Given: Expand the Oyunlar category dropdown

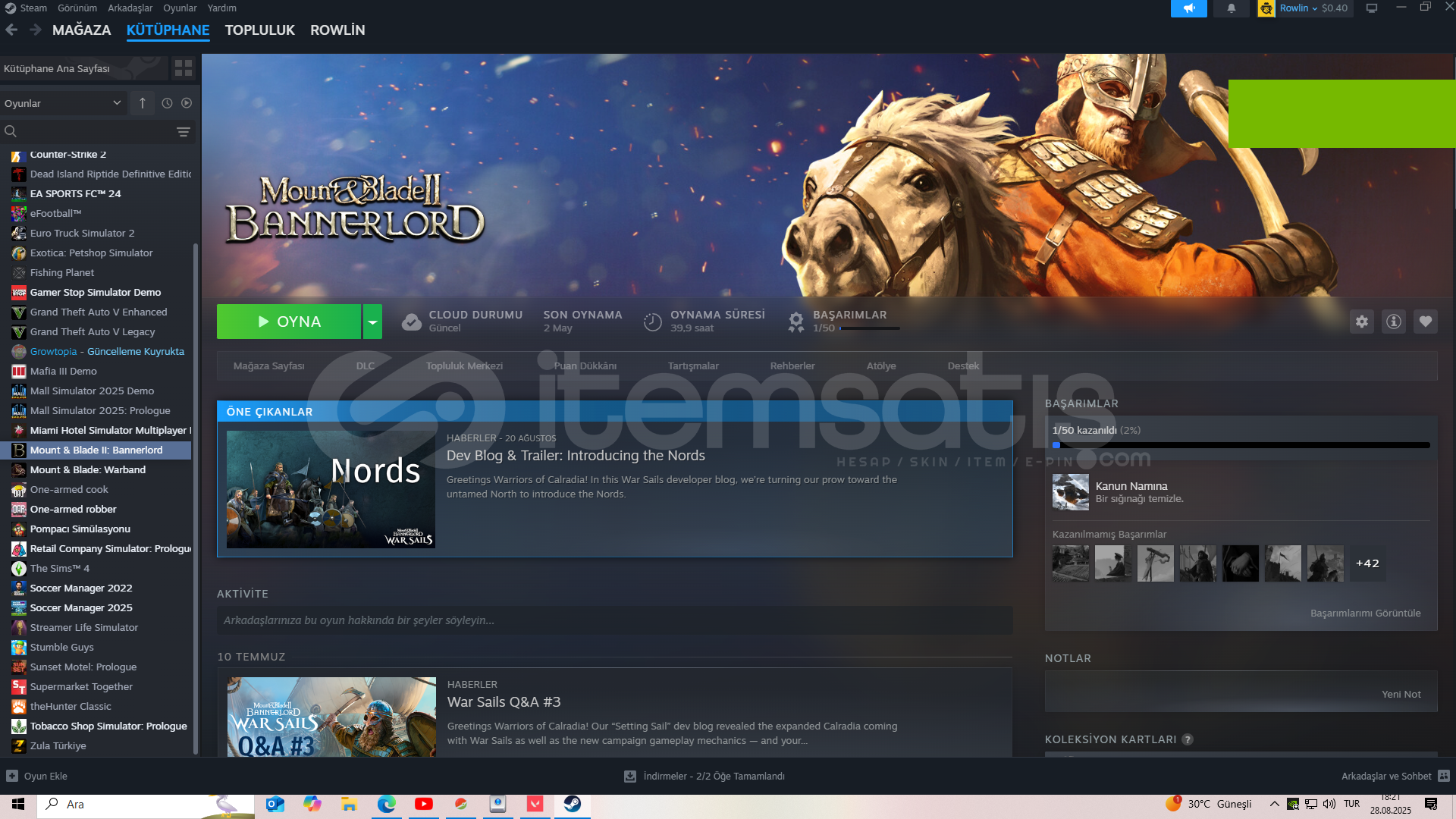Looking at the screenshot, I should pos(62,103).
